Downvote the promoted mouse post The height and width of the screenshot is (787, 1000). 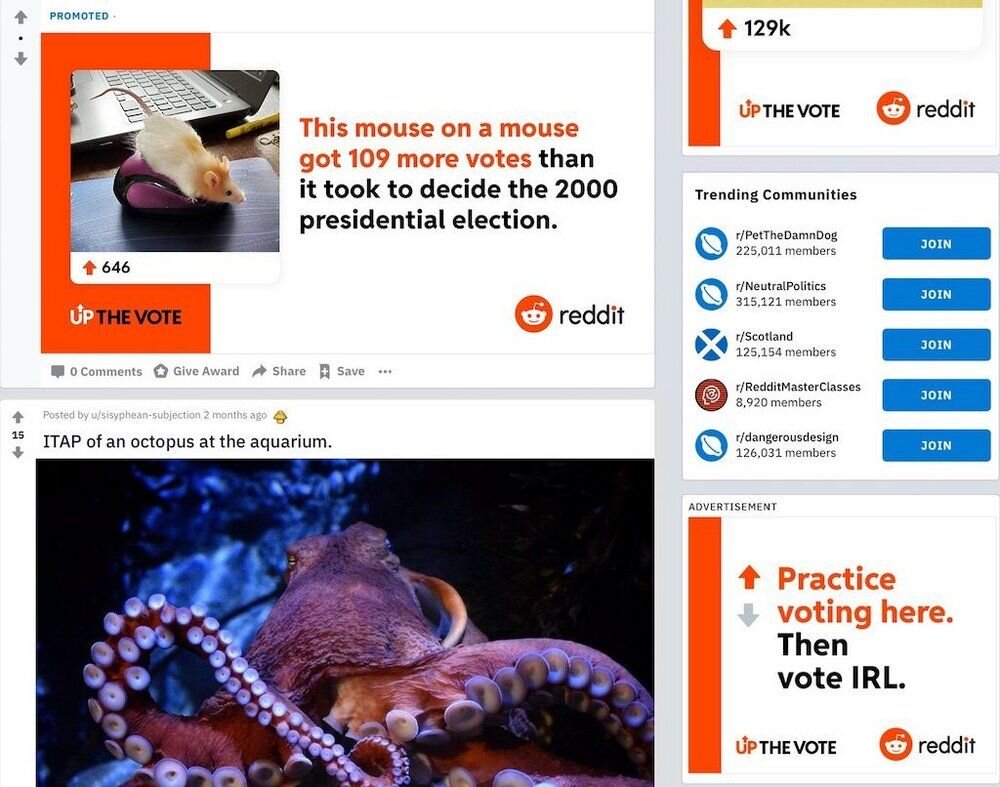pyautogui.click(x=21, y=59)
